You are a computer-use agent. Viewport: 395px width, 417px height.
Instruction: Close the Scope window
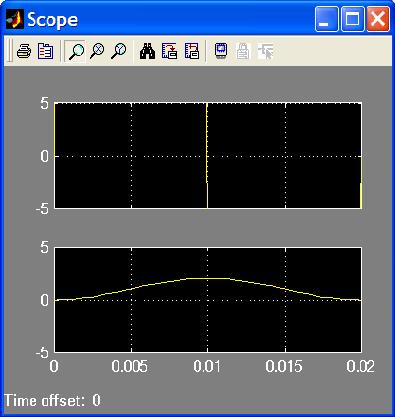[x=378, y=20]
